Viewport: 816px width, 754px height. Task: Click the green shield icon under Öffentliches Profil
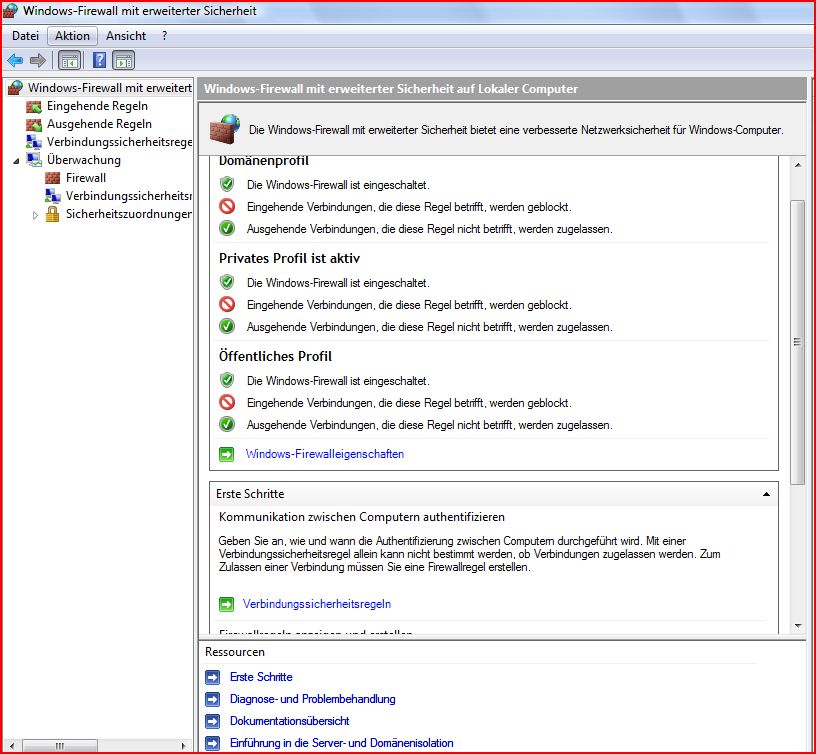[x=227, y=380]
